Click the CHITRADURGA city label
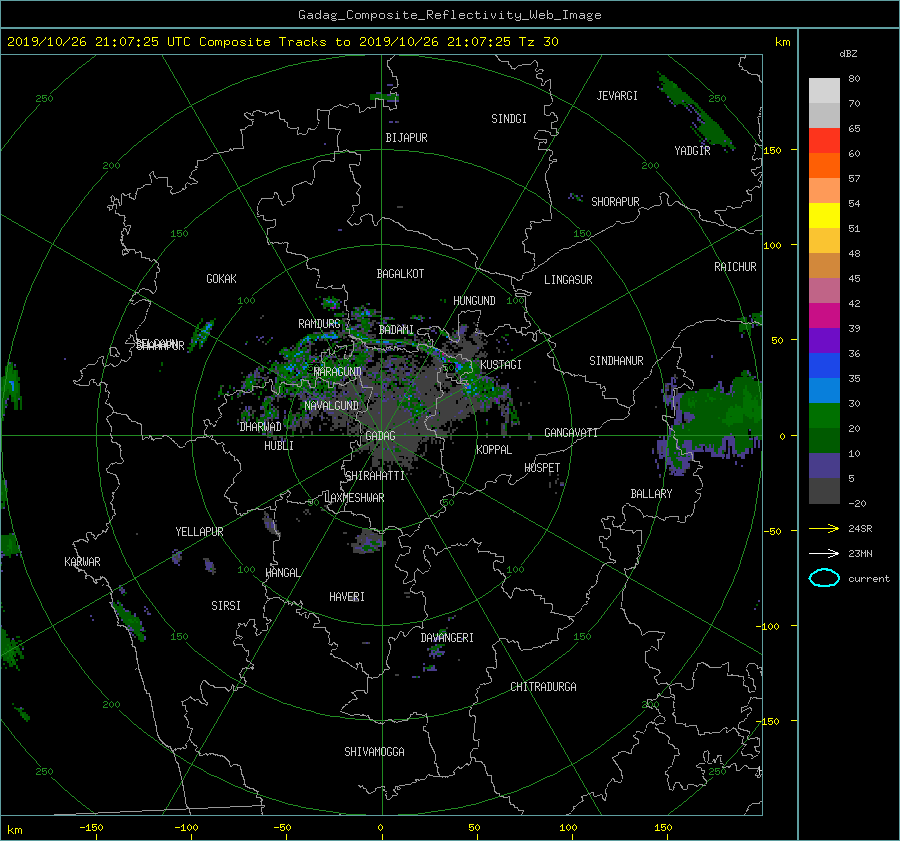The width and height of the screenshot is (900, 841). coord(543,687)
